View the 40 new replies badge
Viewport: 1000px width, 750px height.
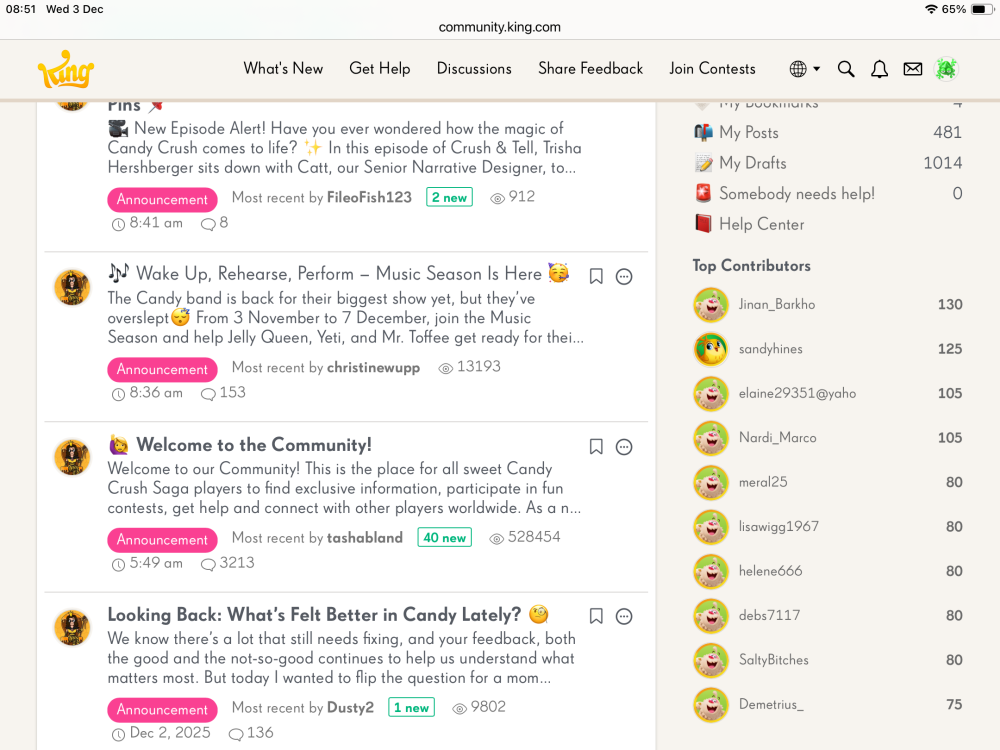coord(445,537)
